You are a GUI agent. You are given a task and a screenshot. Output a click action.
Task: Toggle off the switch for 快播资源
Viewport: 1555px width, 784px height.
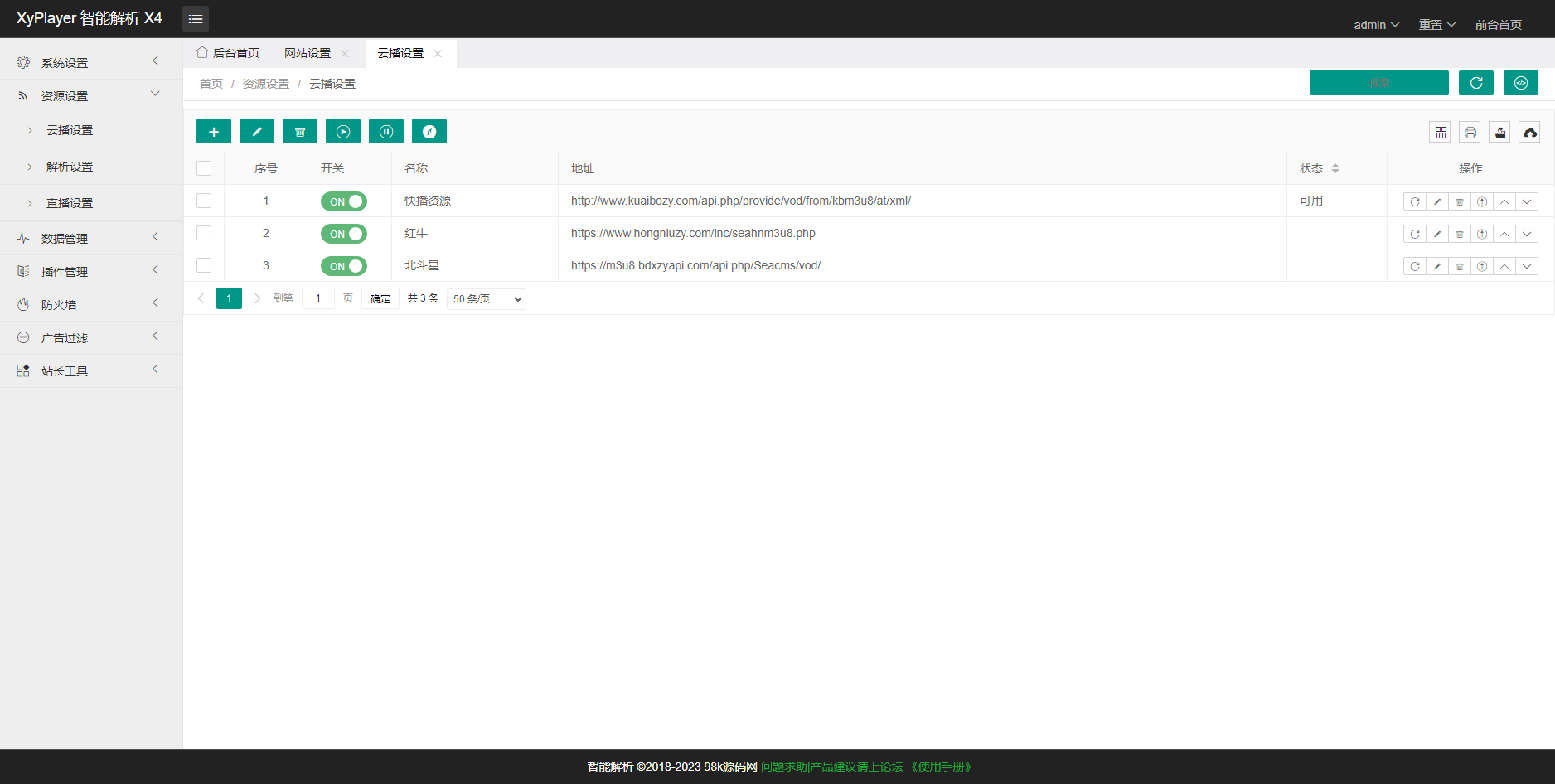click(344, 201)
